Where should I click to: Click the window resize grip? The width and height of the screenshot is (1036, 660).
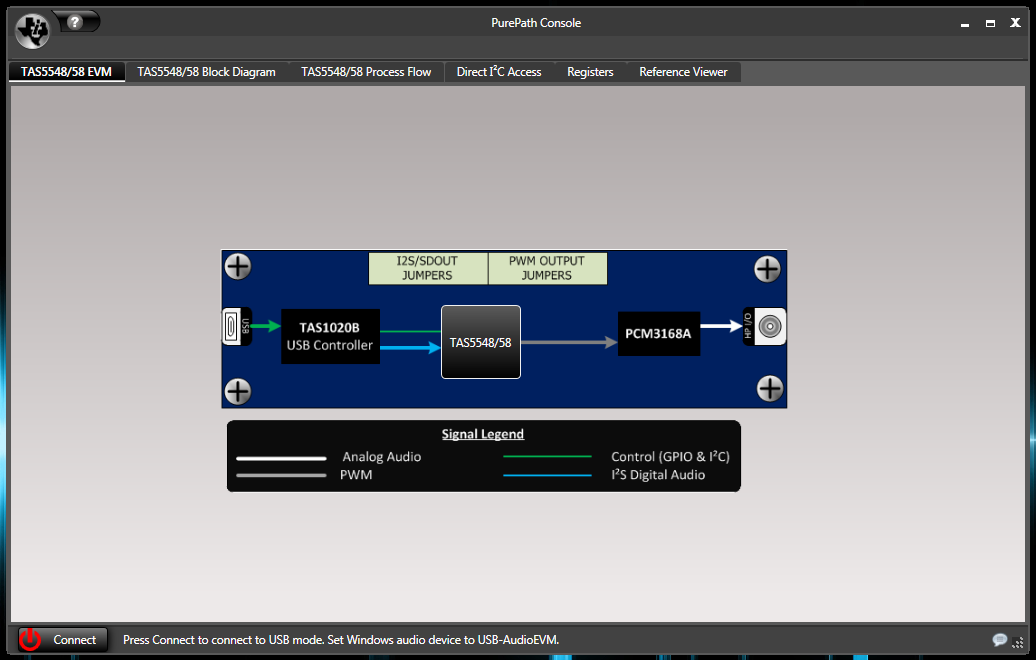tap(1016, 640)
